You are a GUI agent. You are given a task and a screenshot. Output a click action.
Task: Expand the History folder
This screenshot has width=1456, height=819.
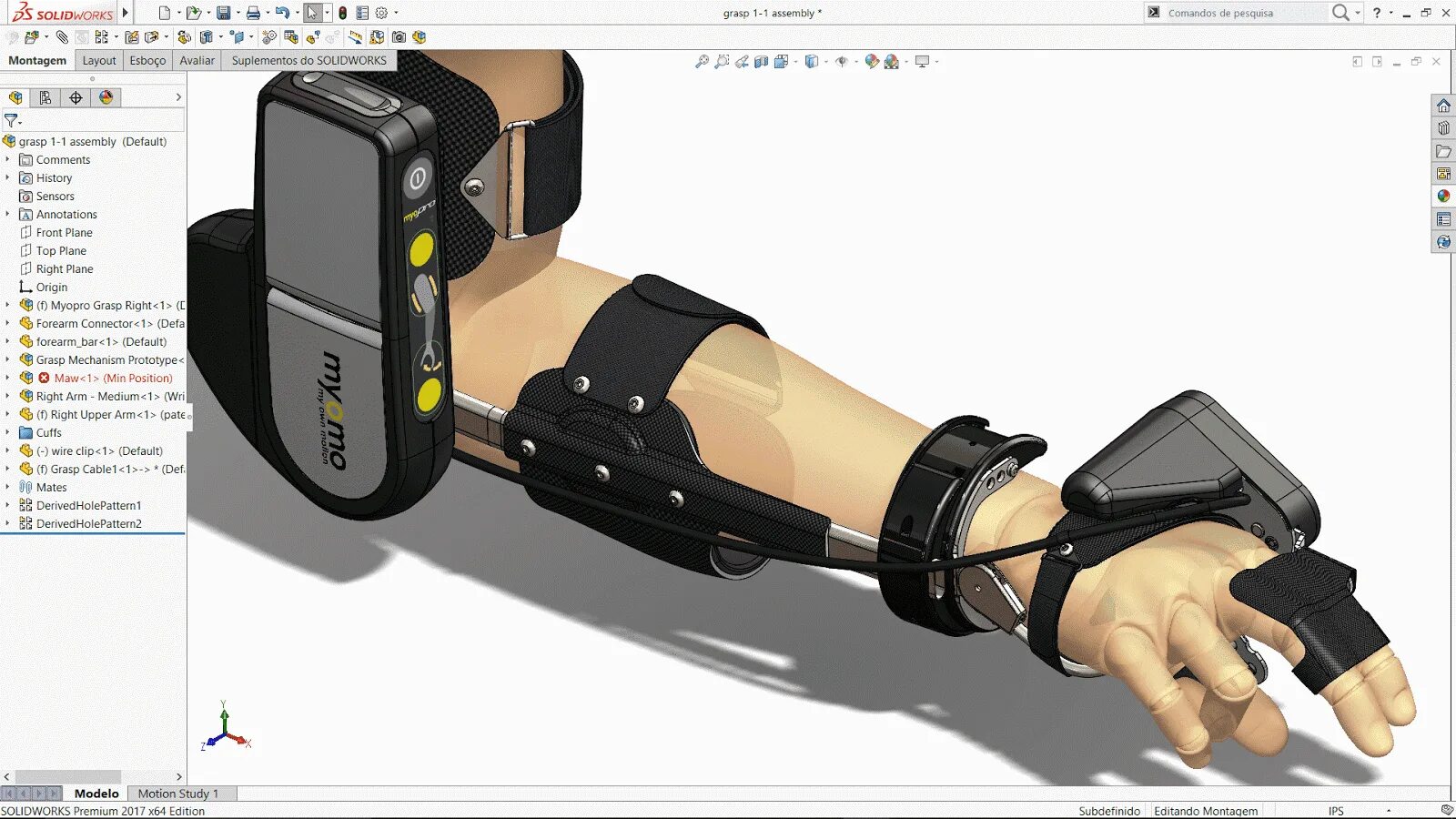7,177
